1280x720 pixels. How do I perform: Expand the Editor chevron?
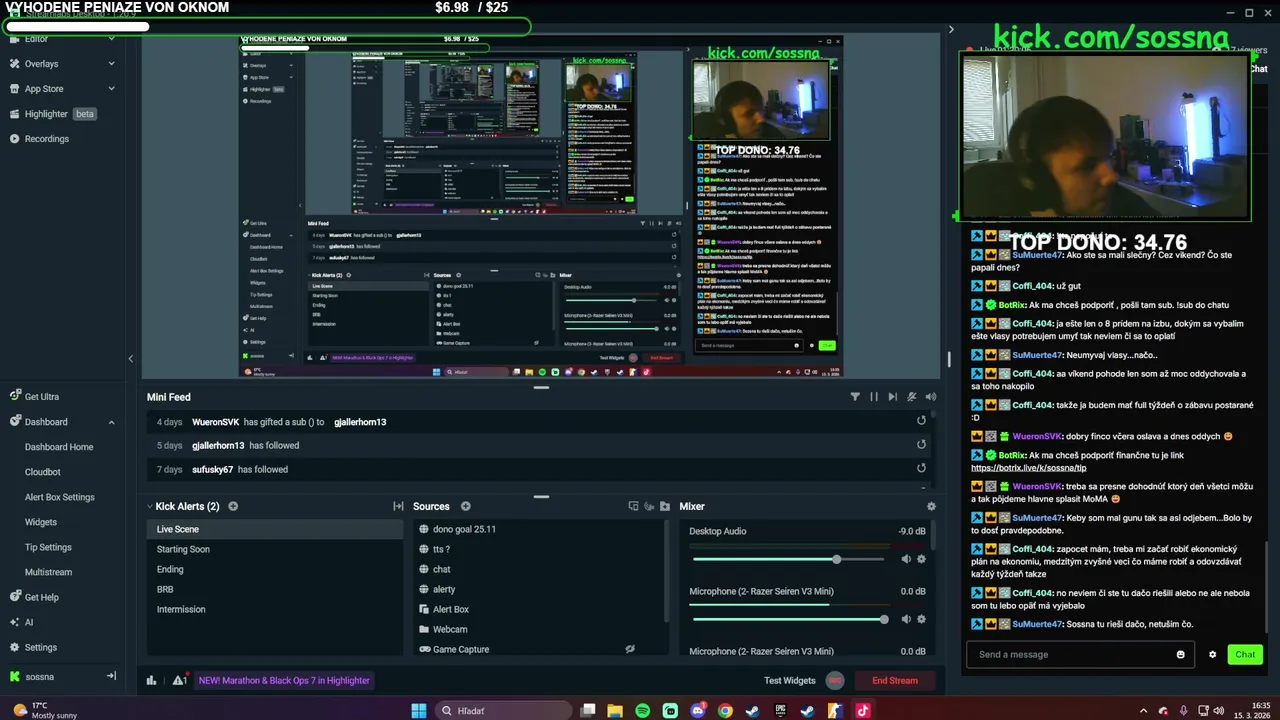pyautogui.click(x=111, y=39)
